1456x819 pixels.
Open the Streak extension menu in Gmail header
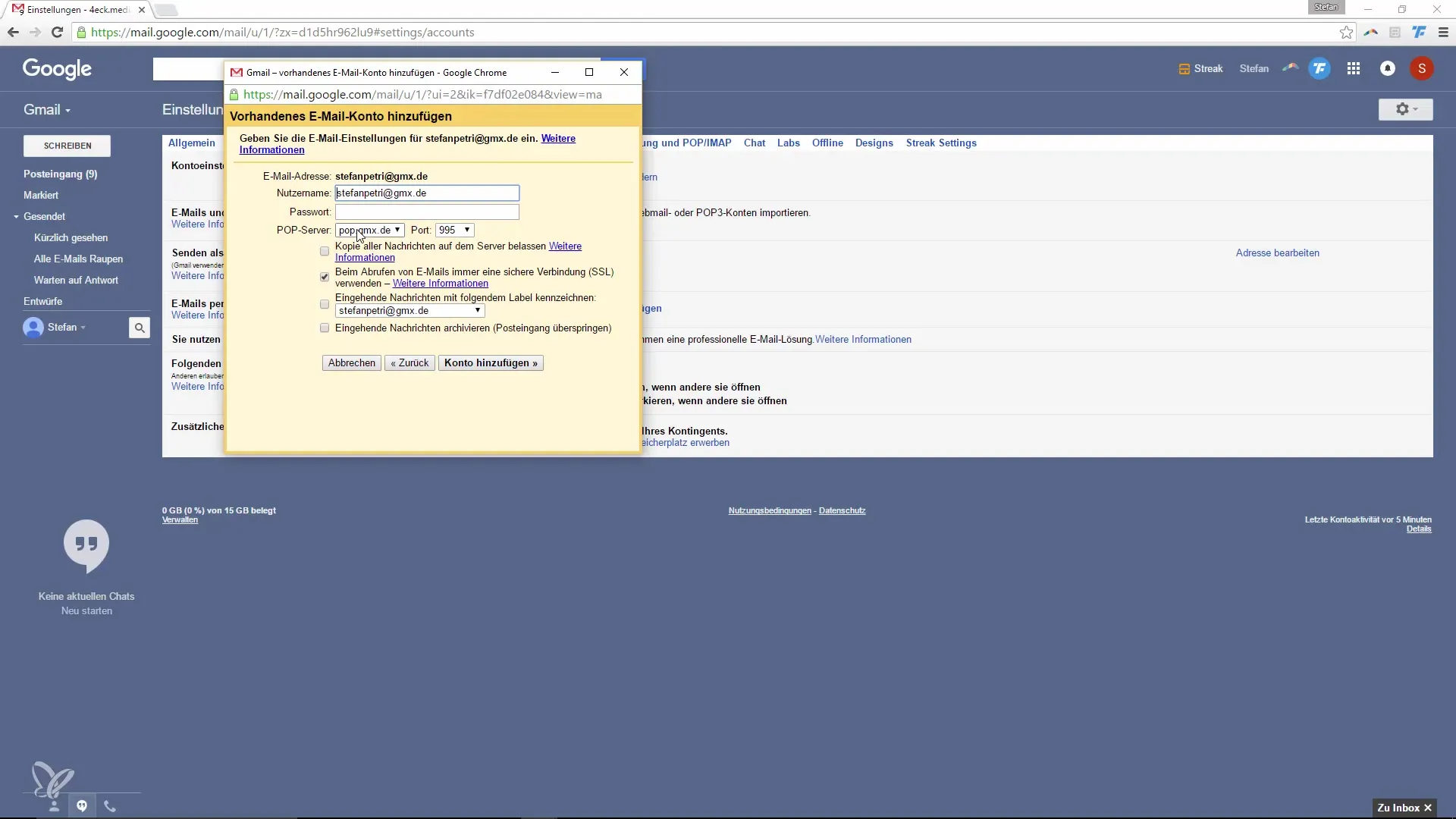tap(1200, 68)
